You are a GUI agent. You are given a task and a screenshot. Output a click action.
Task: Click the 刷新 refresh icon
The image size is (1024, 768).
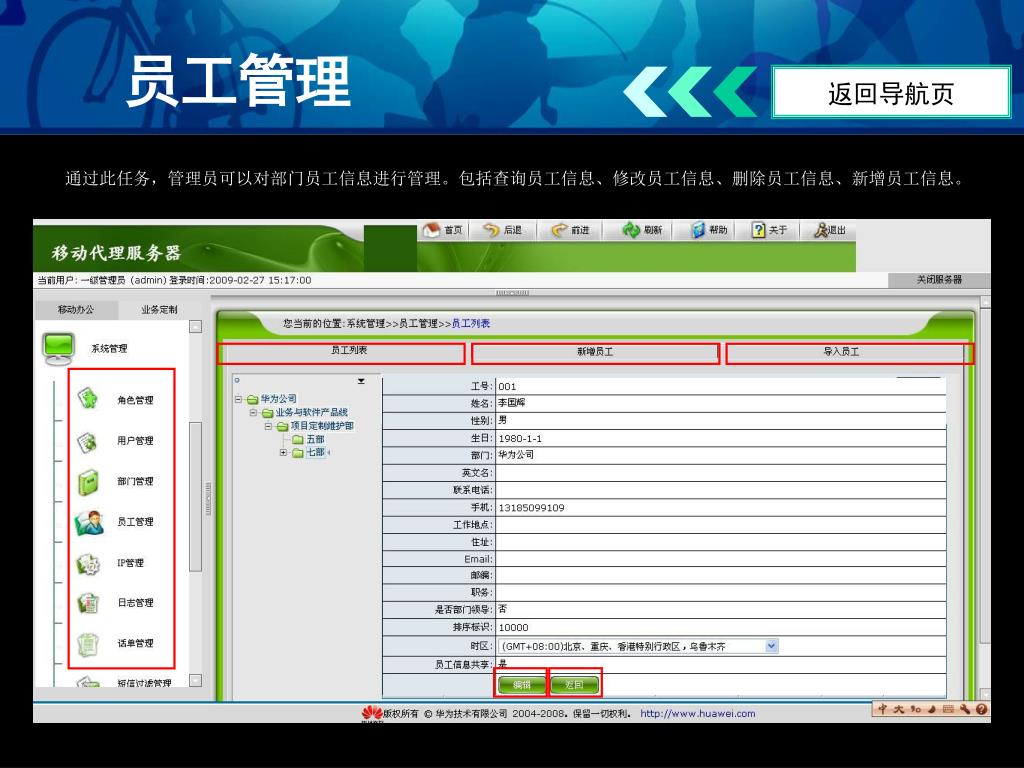pyautogui.click(x=631, y=230)
